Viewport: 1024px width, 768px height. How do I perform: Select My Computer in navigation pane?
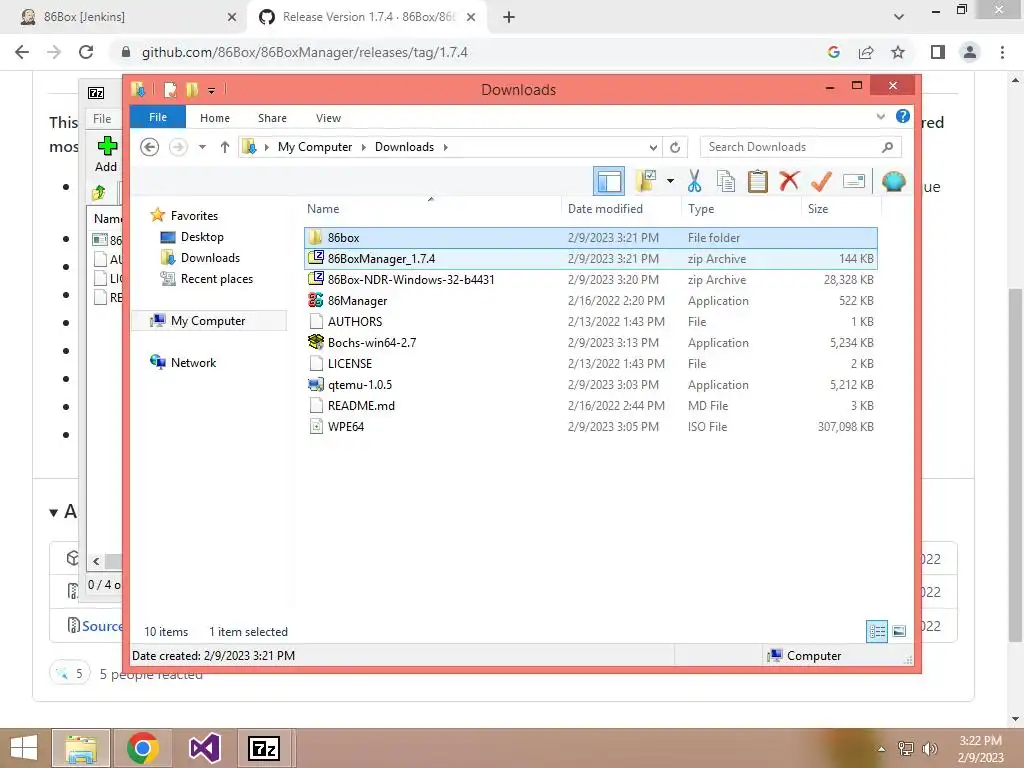point(208,321)
